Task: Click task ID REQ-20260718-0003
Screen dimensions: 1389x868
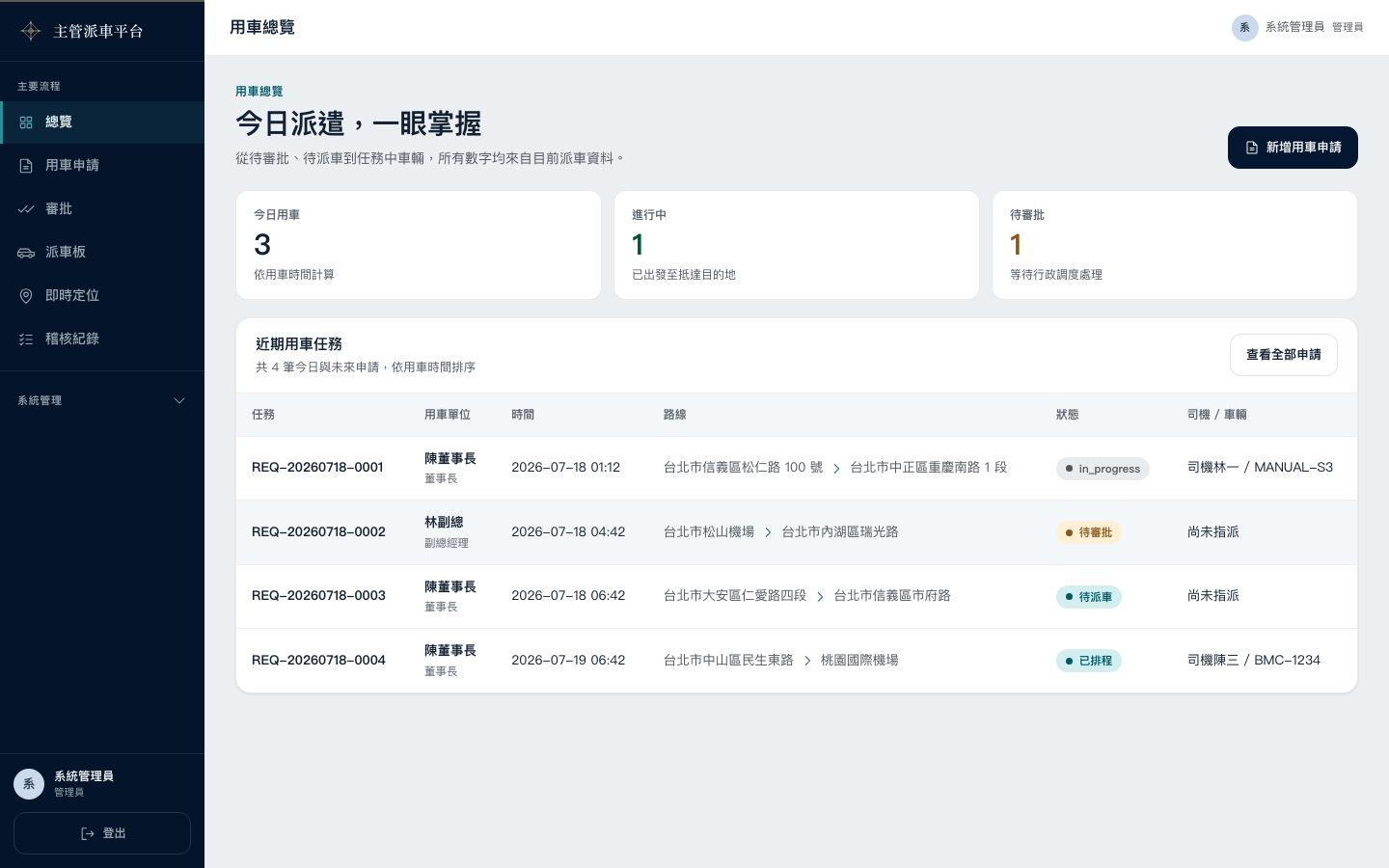Action: [x=318, y=596]
